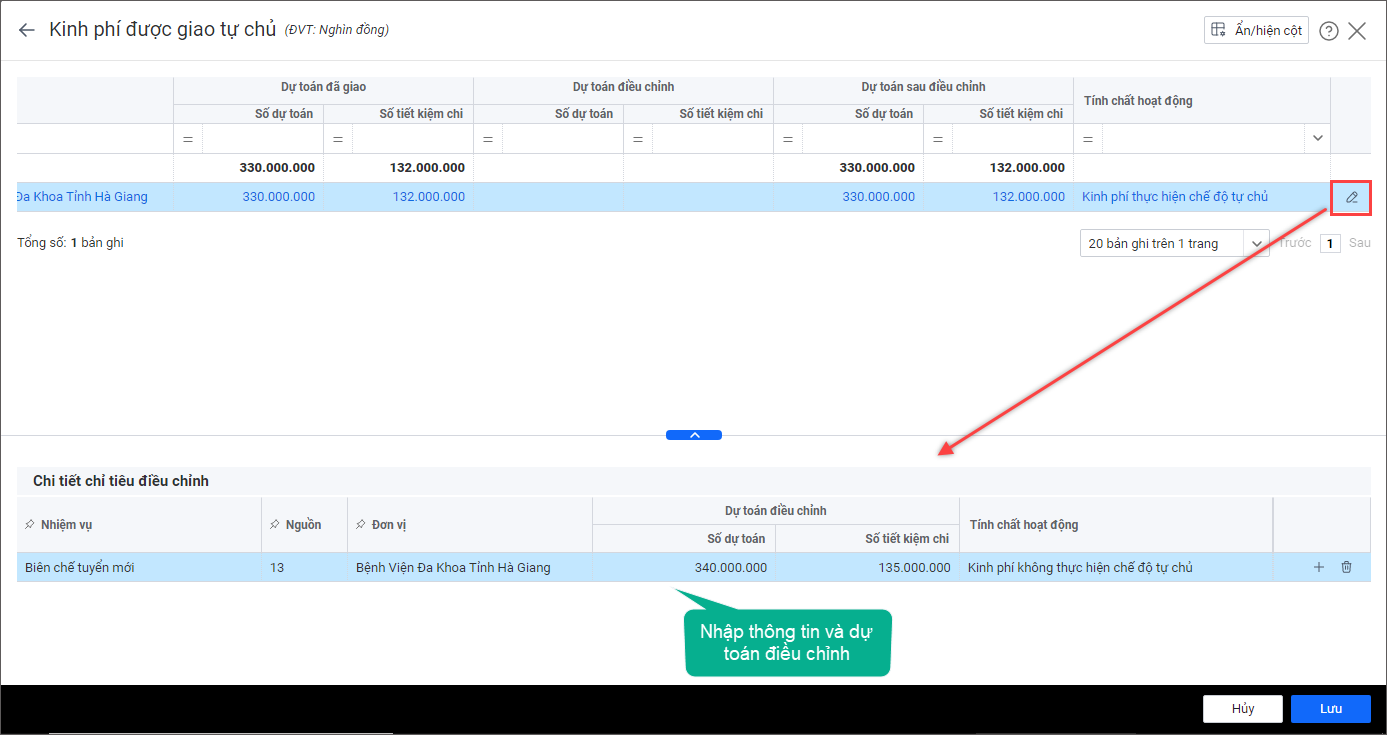This screenshot has height=735, width=1387.
Task: Open the help question mark icon
Action: [1329, 31]
